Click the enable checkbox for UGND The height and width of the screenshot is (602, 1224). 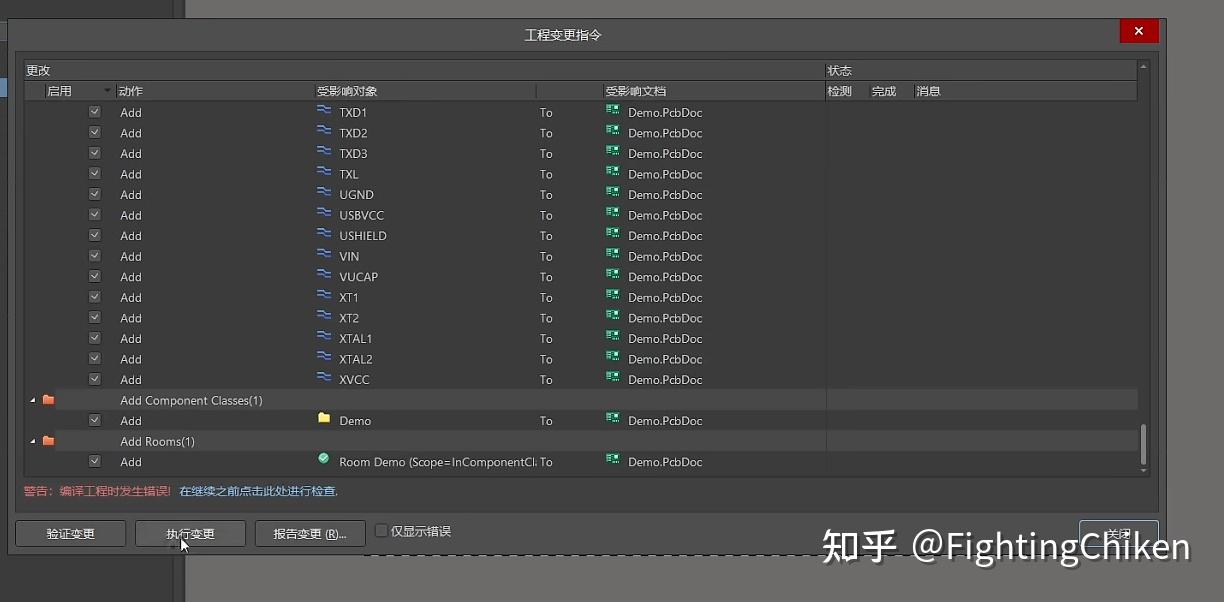95,194
